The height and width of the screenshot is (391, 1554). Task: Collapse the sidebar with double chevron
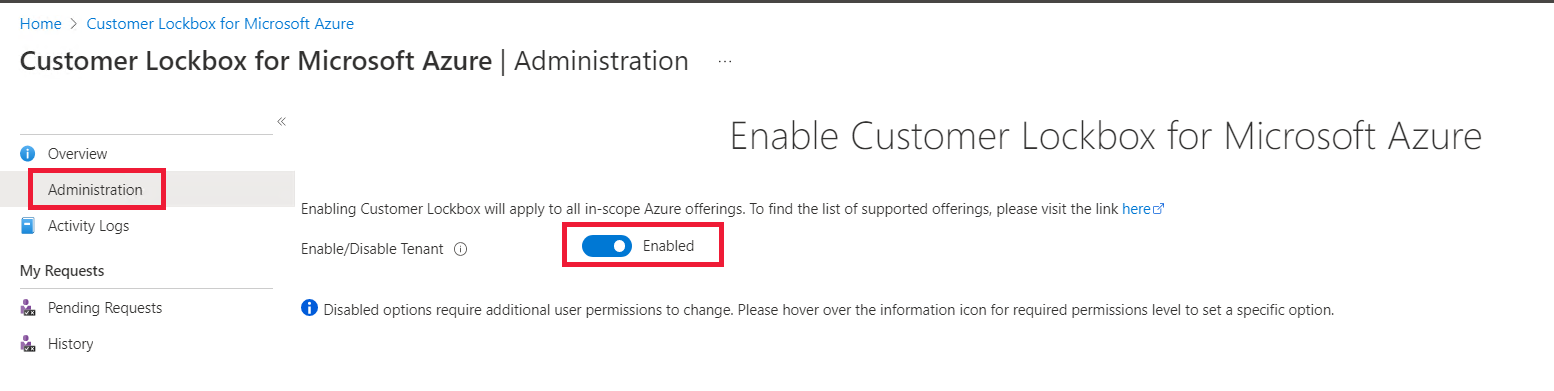pyautogui.click(x=281, y=121)
